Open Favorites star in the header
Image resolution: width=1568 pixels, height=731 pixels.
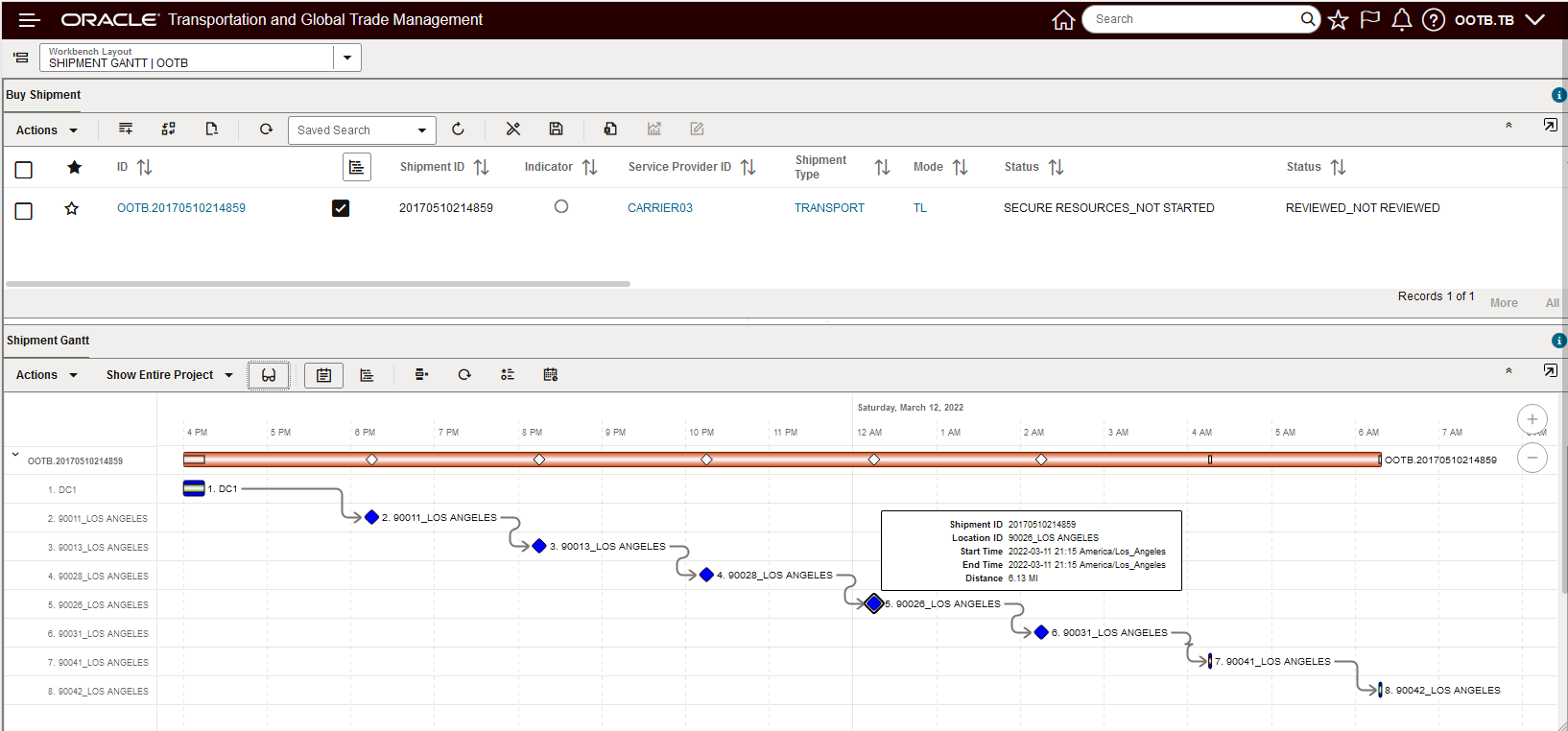click(1339, 20)
